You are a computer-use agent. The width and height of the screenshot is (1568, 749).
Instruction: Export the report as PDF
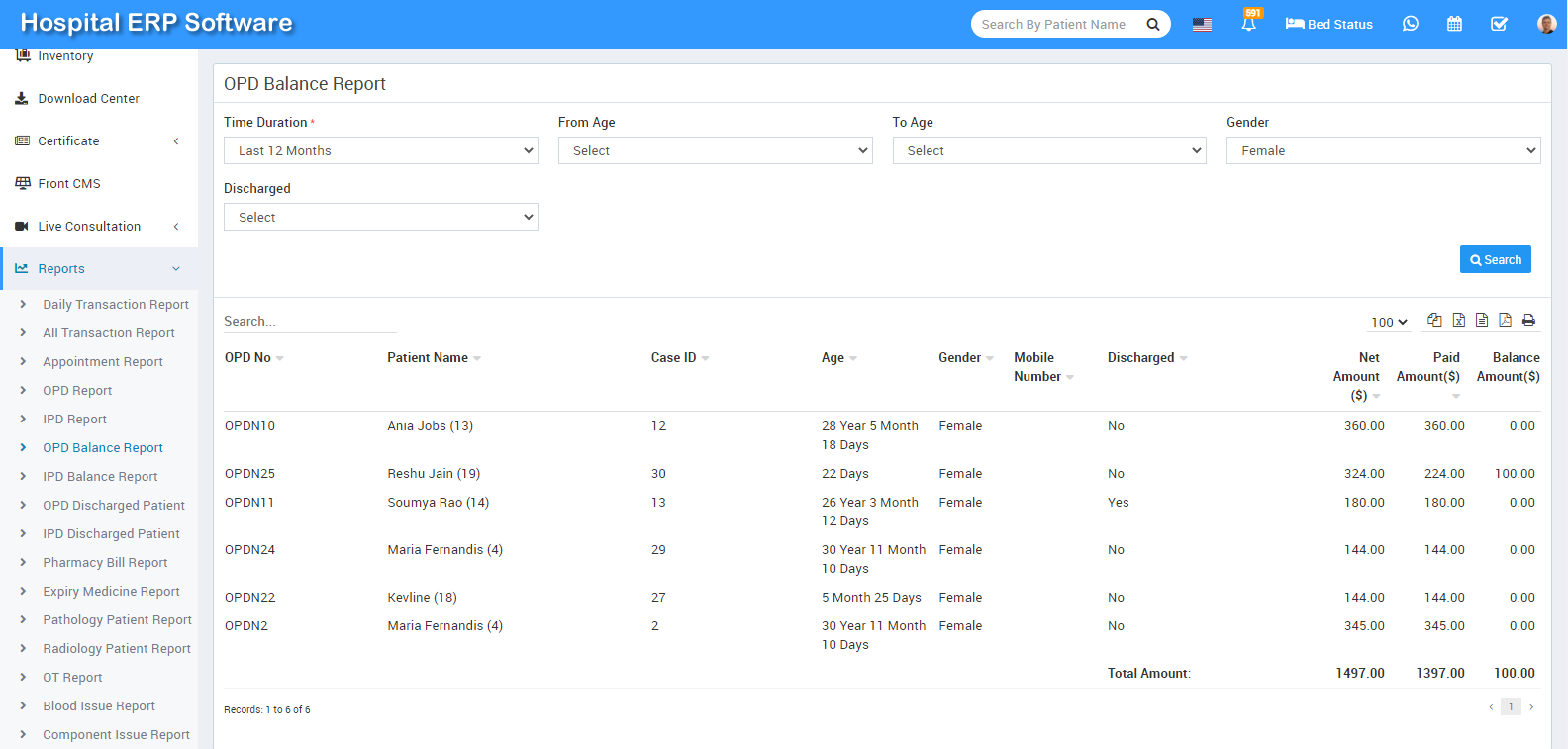pos(1505,320)
